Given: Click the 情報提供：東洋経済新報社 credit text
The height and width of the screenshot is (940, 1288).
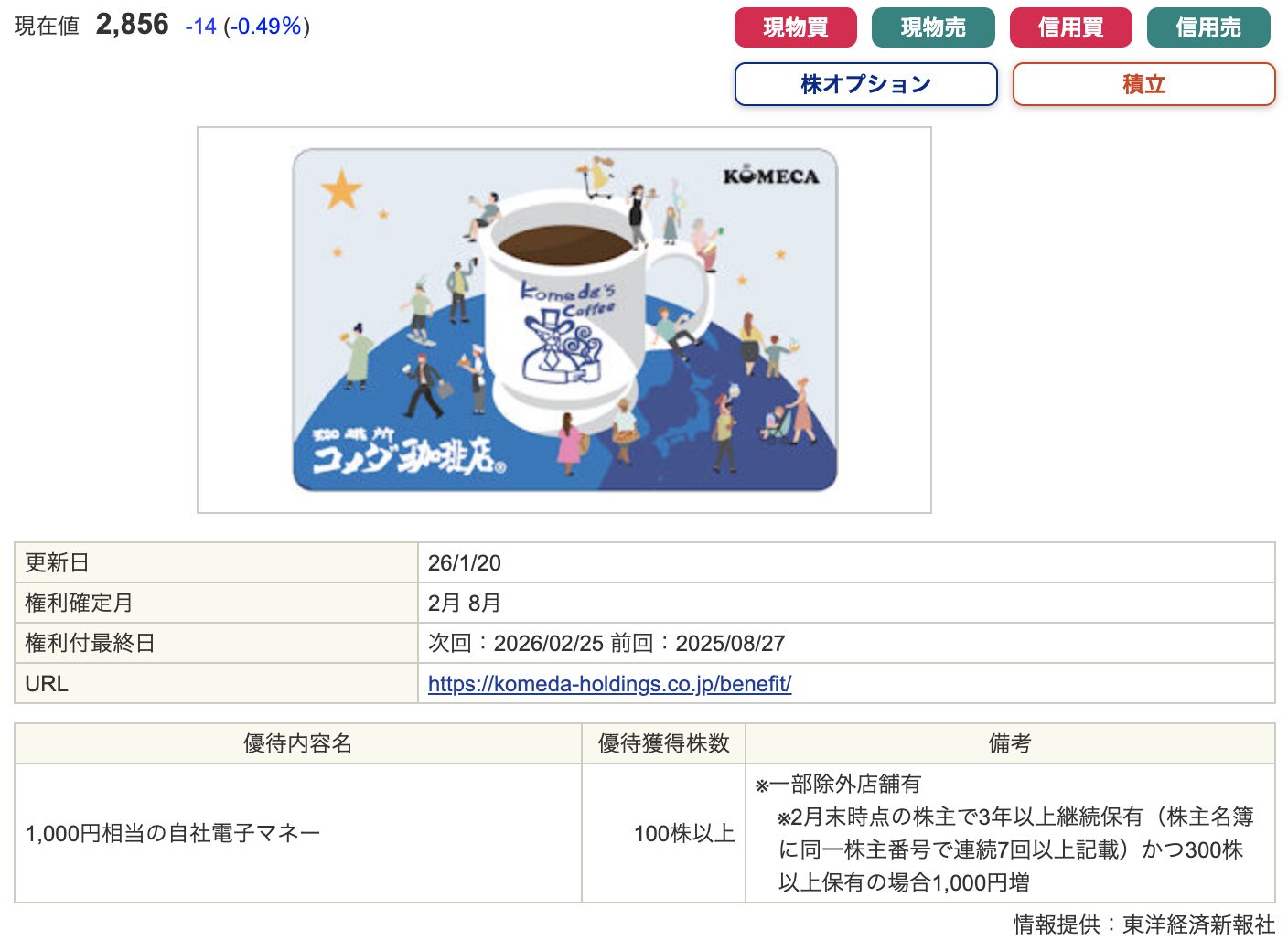Looking at the screenshot, I should click(x=1143, y=924).
